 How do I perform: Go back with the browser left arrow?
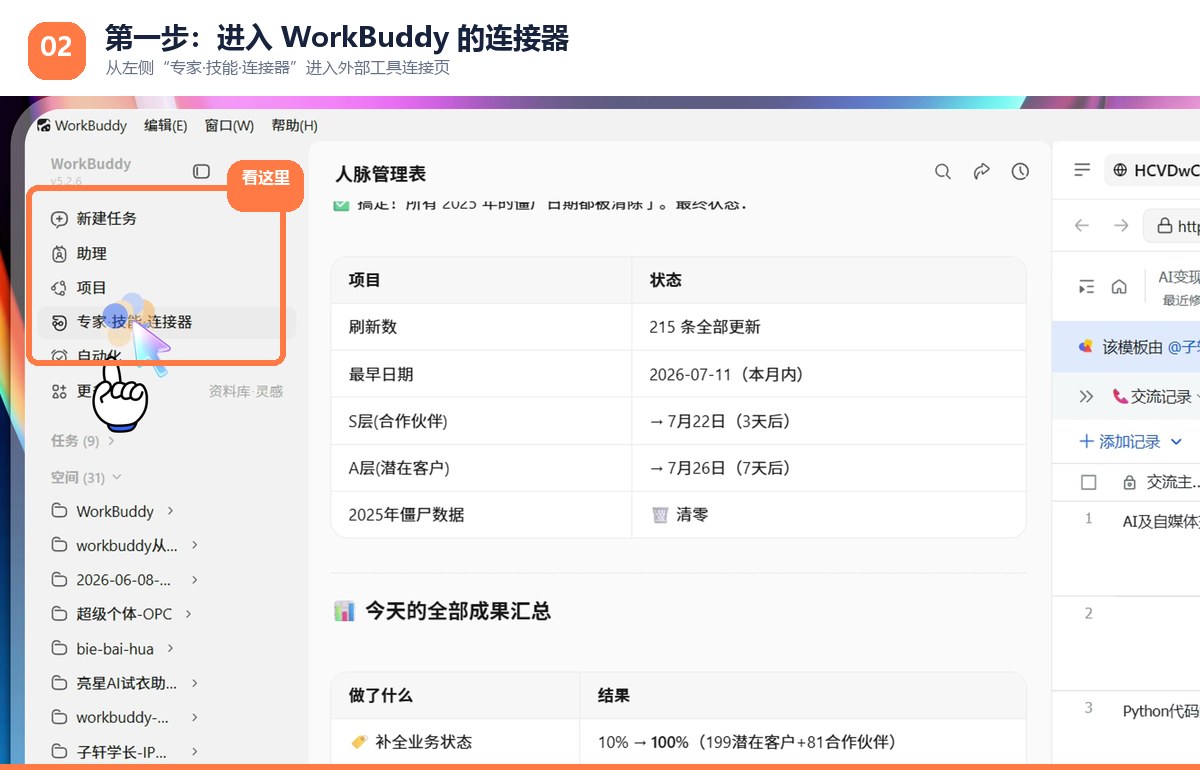(1082, 225)
